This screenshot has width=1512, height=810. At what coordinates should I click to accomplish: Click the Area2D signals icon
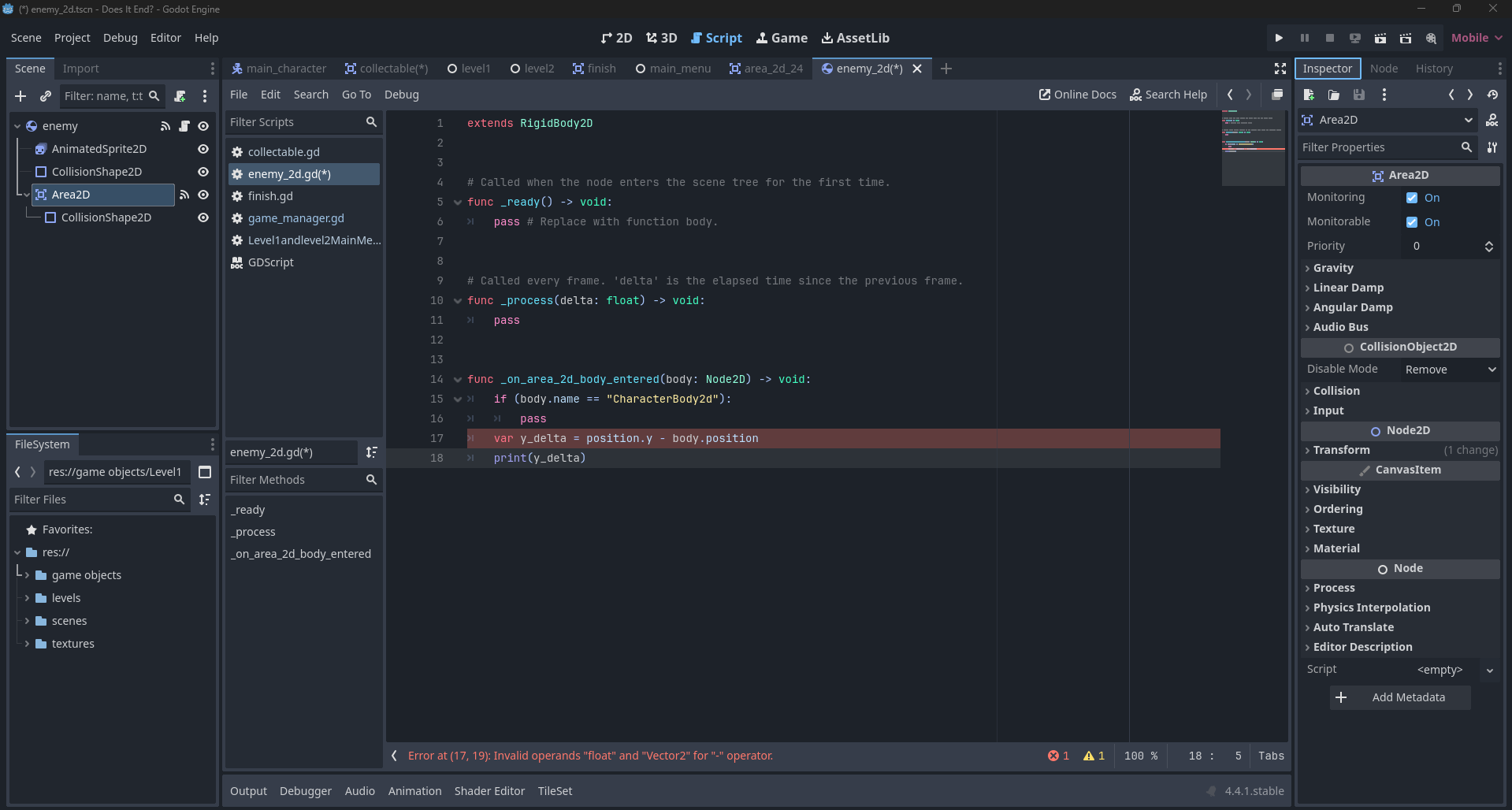coord(184,195)
